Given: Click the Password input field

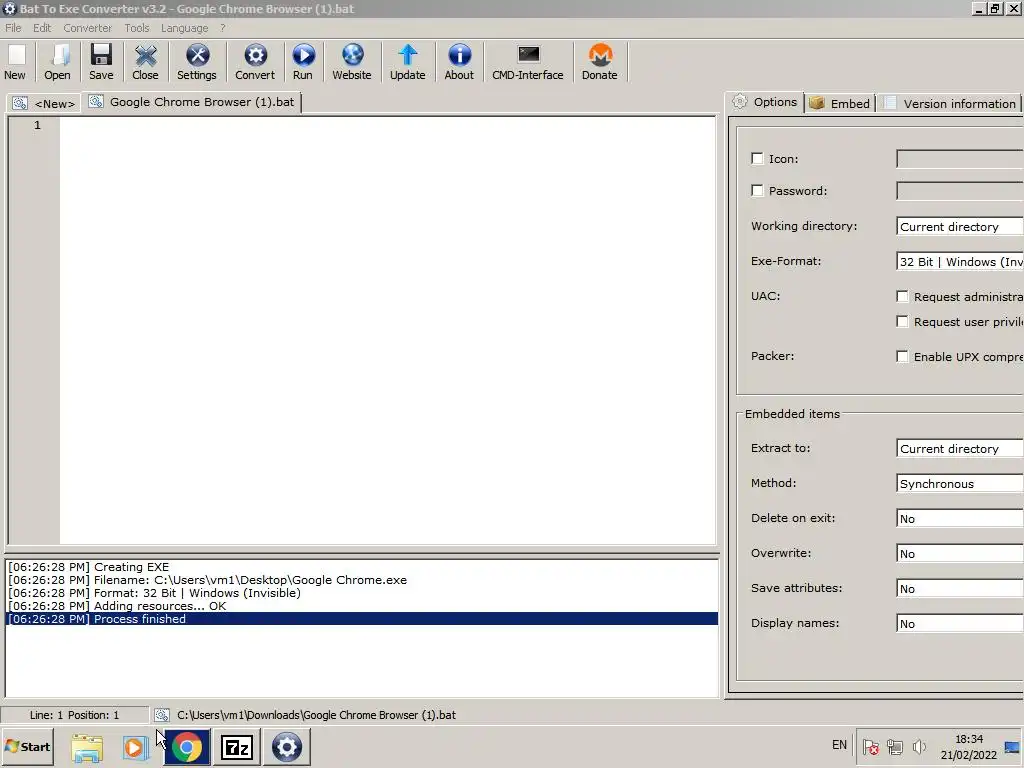Looking at the screenshot, I should point(959,191).
